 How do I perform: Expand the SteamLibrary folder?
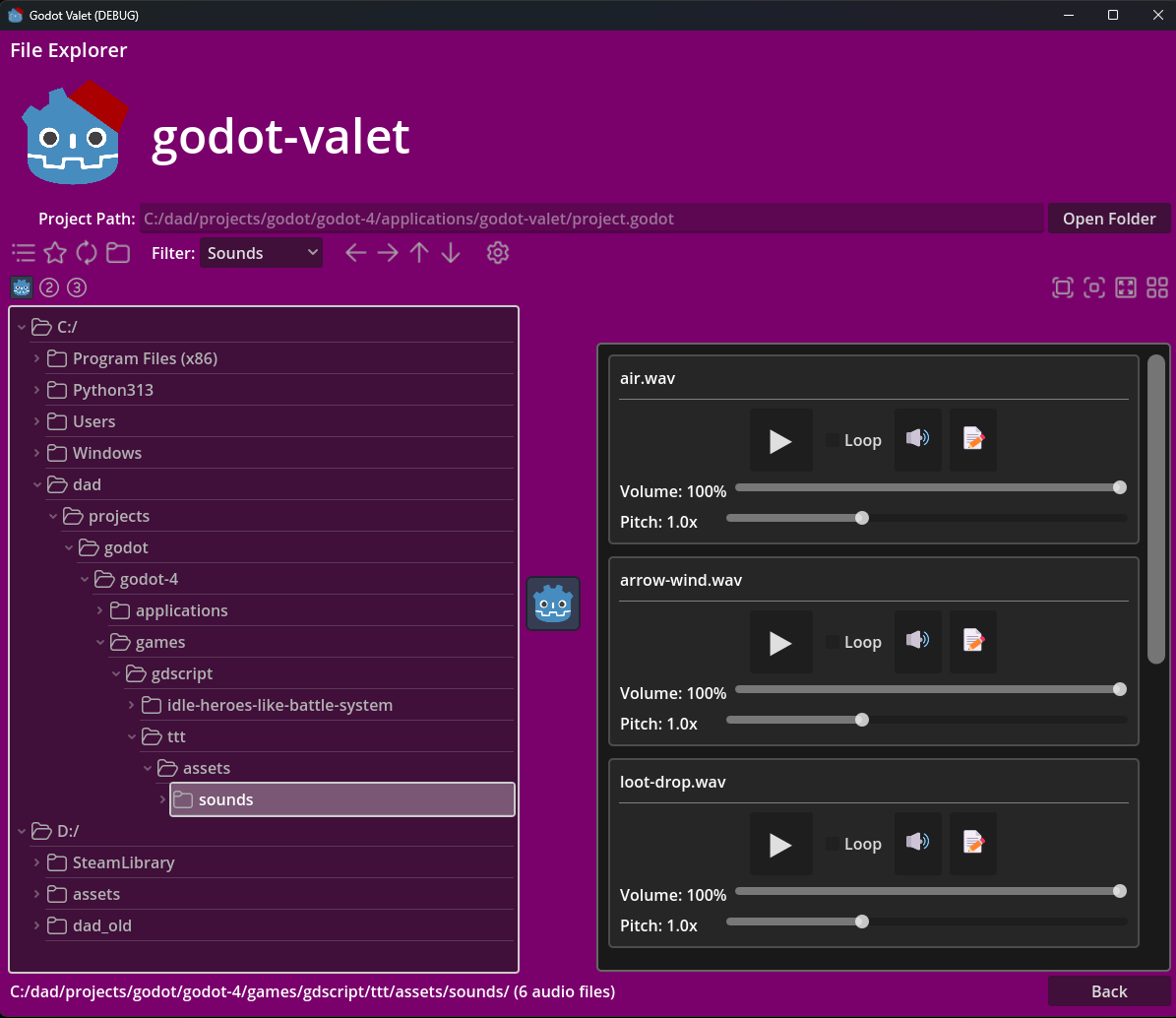(x=36, y=862)
